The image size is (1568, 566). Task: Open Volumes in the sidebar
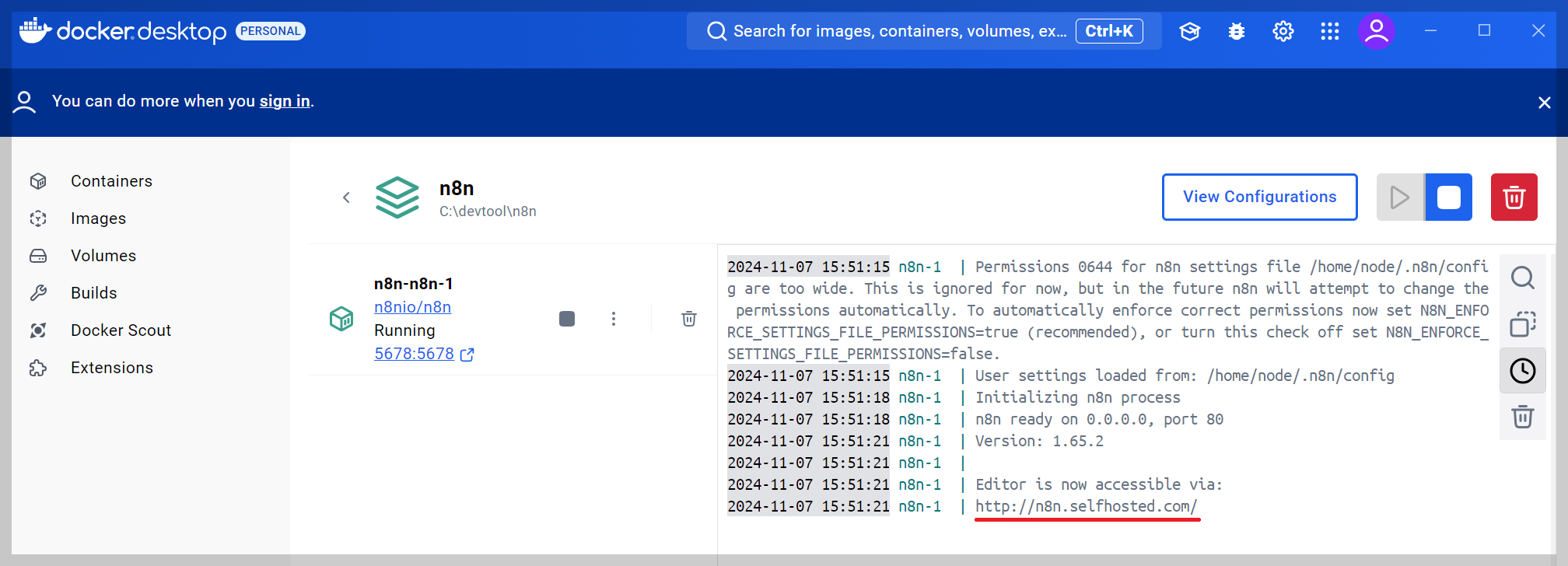click(x=103, y=256)
